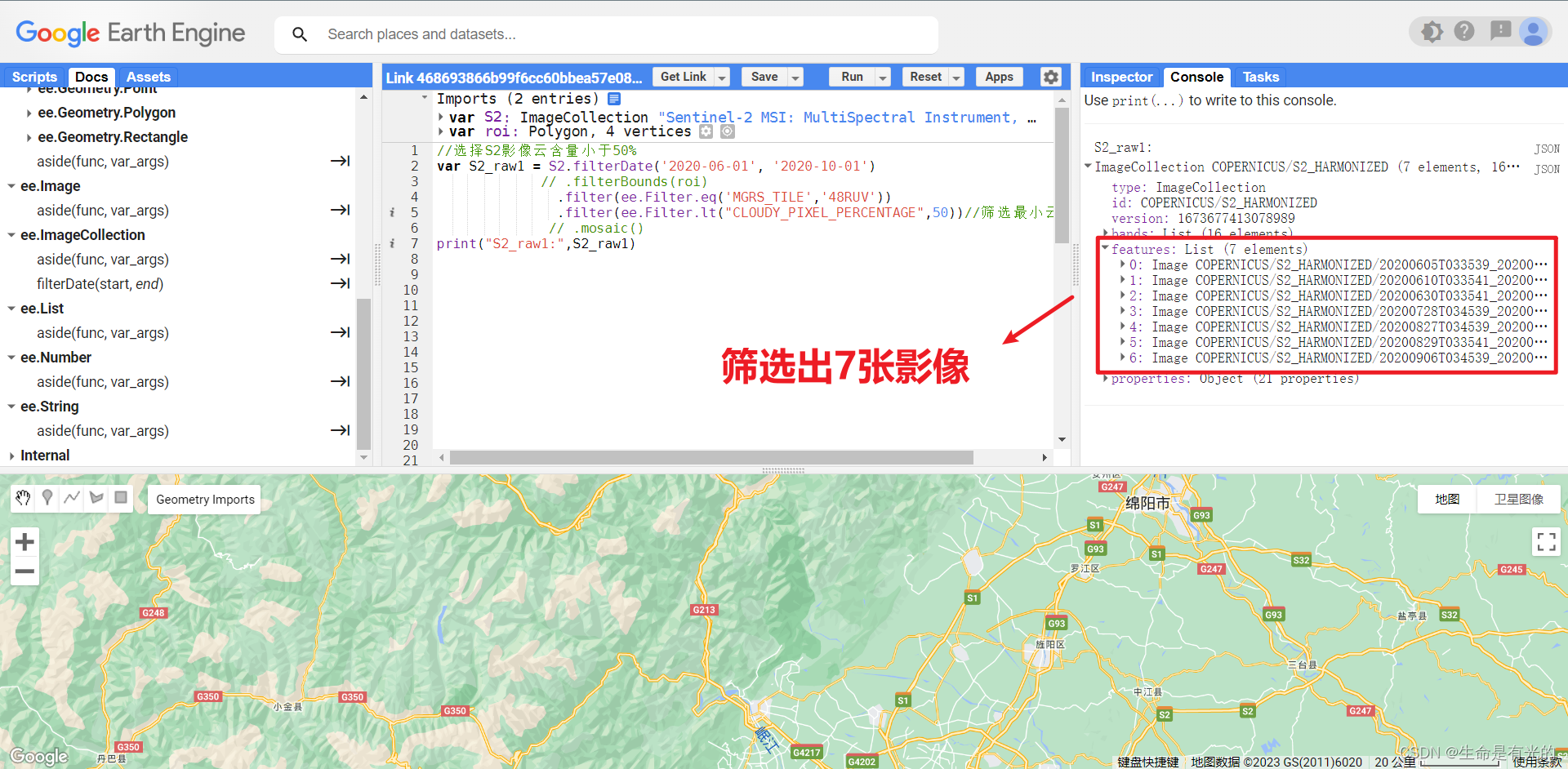
Task: Click the roi import locate icon
Action: pyautogui.click(x=728, y=131)
